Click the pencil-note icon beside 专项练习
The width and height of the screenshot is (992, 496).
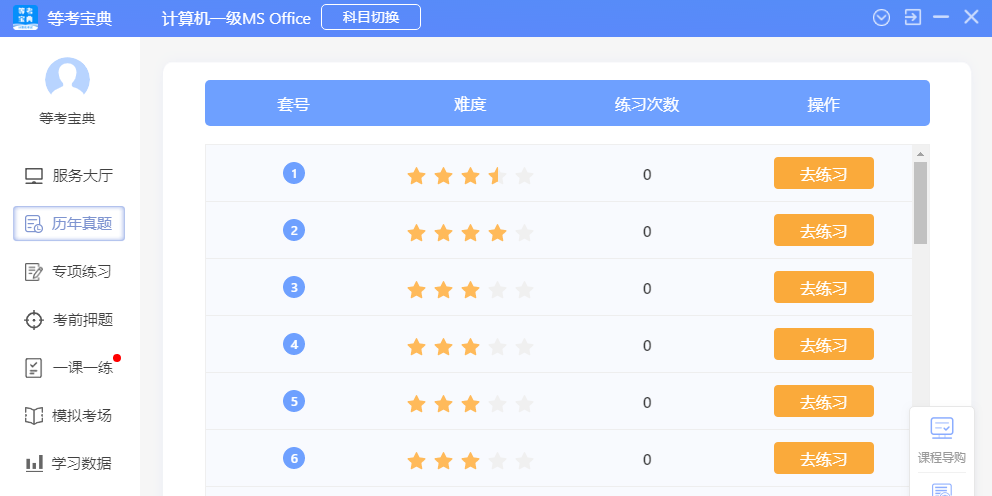click(x=34, y=272)
